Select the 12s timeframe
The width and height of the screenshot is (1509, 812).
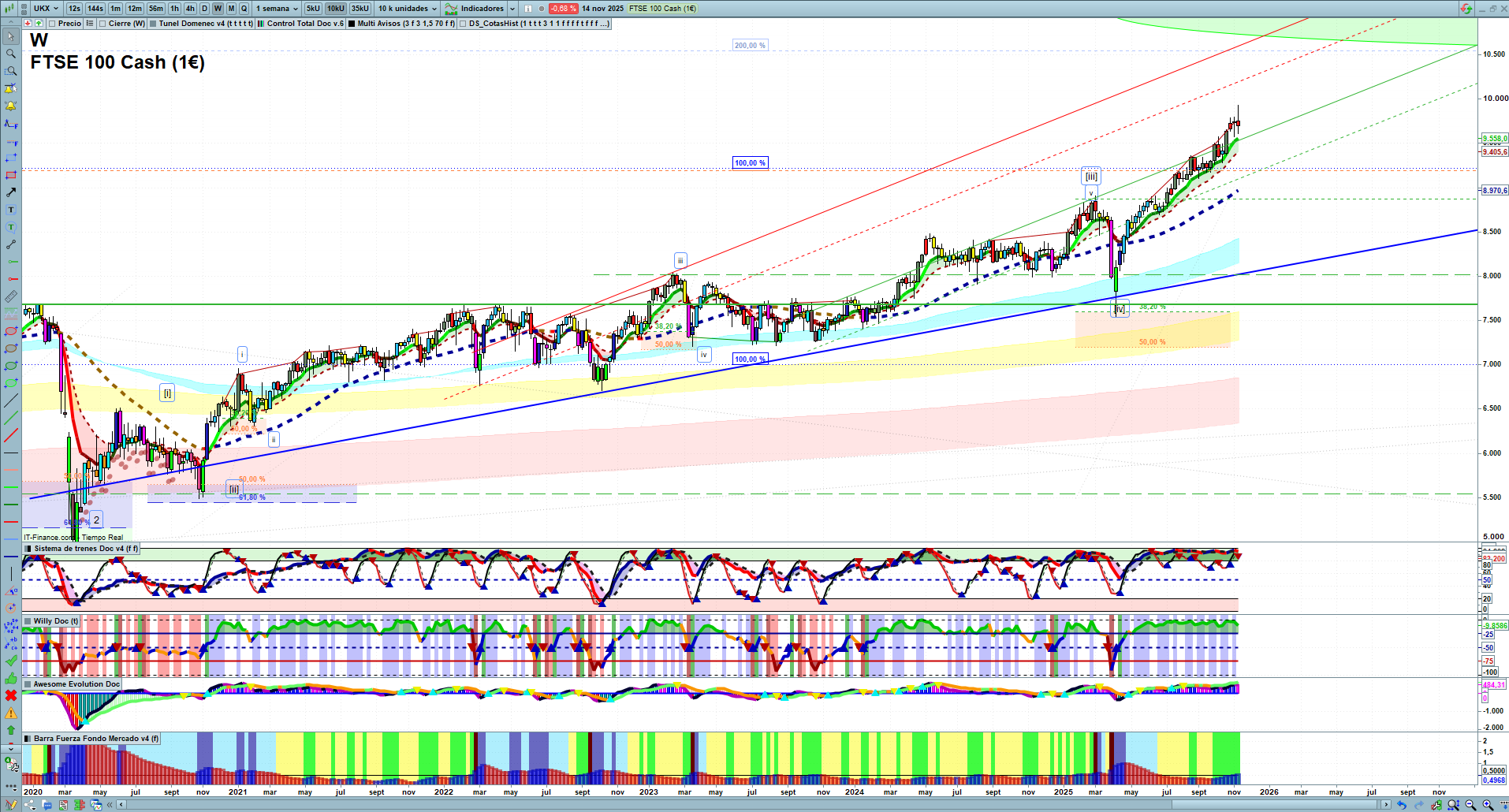[74, 9]
